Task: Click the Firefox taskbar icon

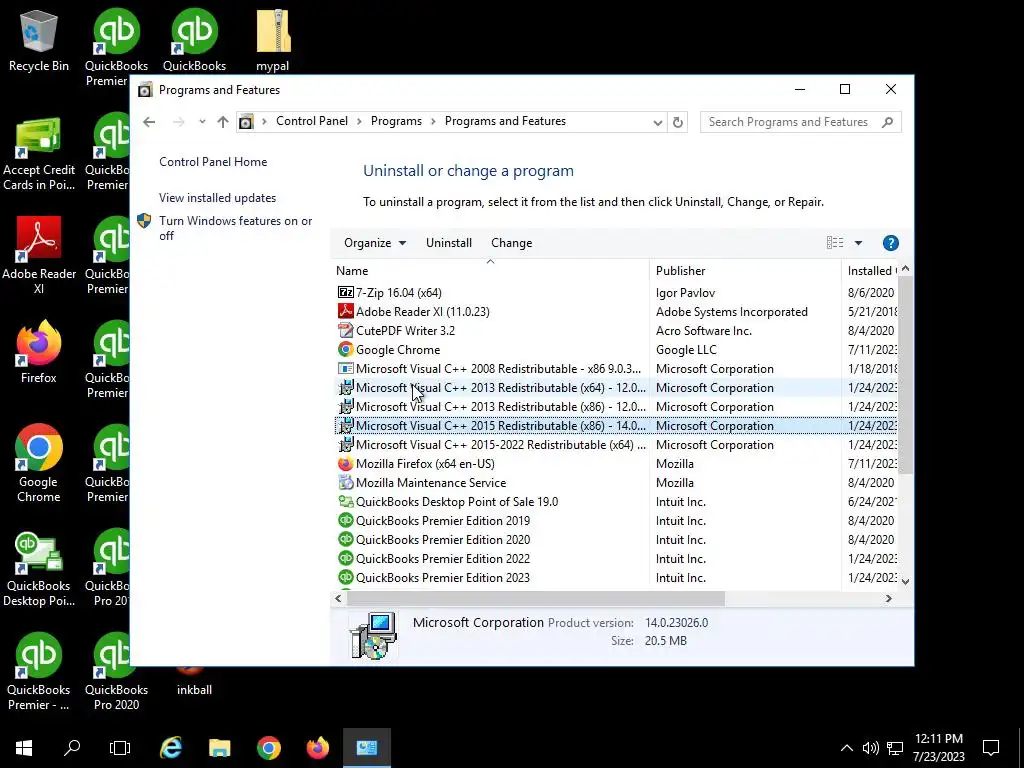Action: click(317, 748)
